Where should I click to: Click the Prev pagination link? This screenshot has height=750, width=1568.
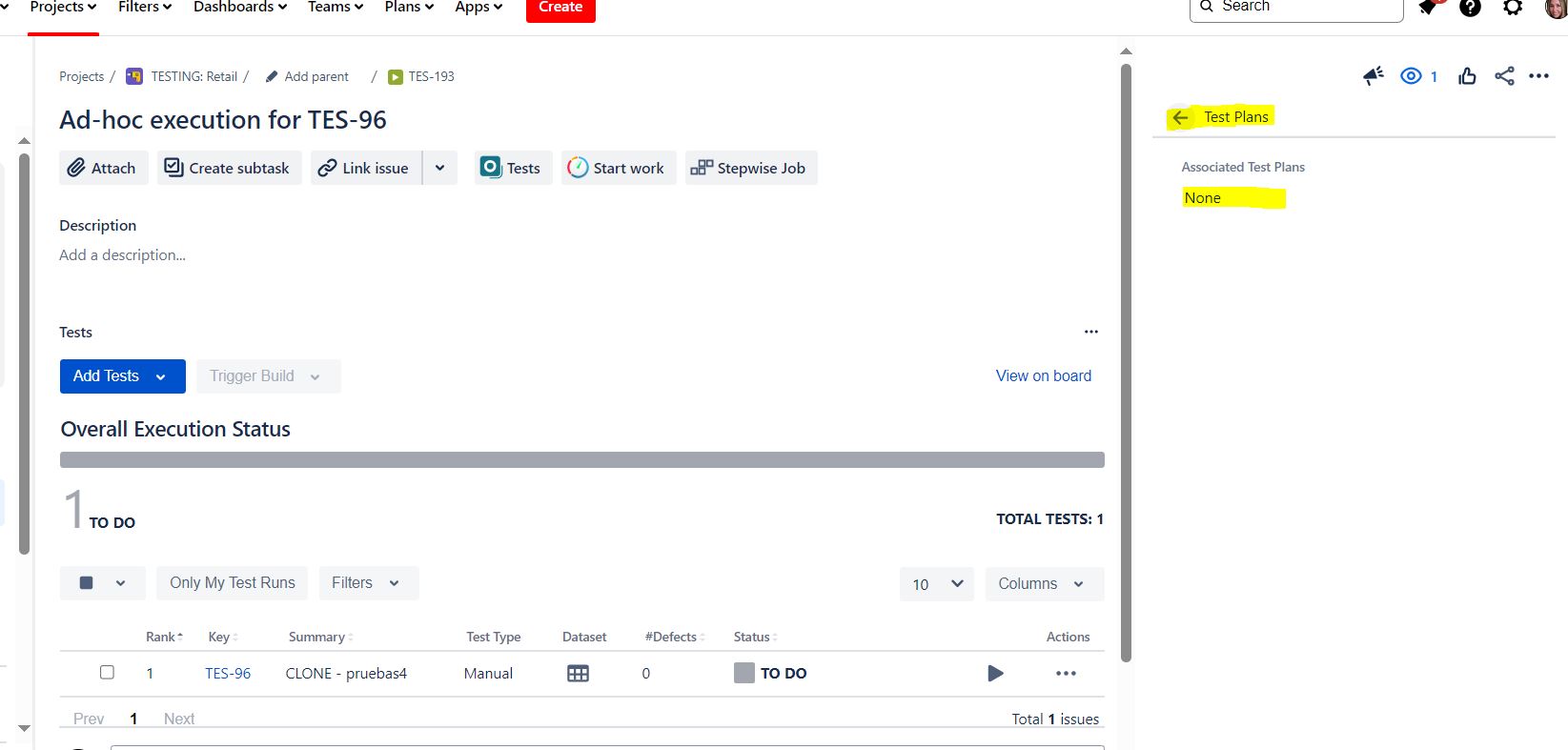pyautogui.click(x=89, y=720)
